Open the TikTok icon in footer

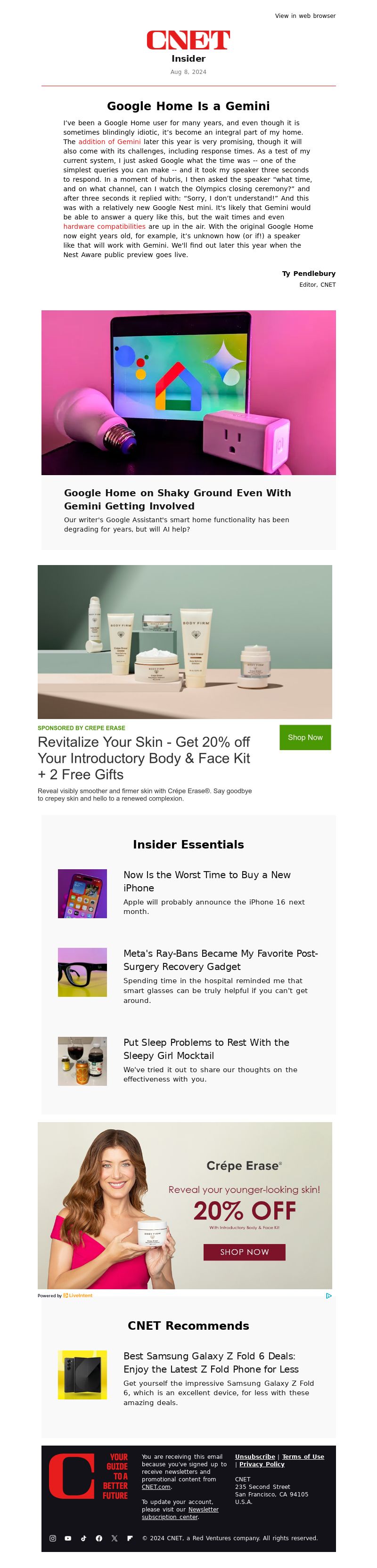point(83,1538)
